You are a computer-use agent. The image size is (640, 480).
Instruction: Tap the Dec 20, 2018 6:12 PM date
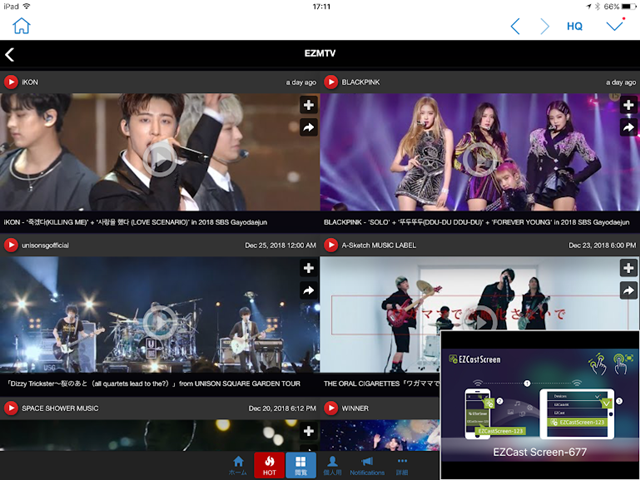pos(282,408)
